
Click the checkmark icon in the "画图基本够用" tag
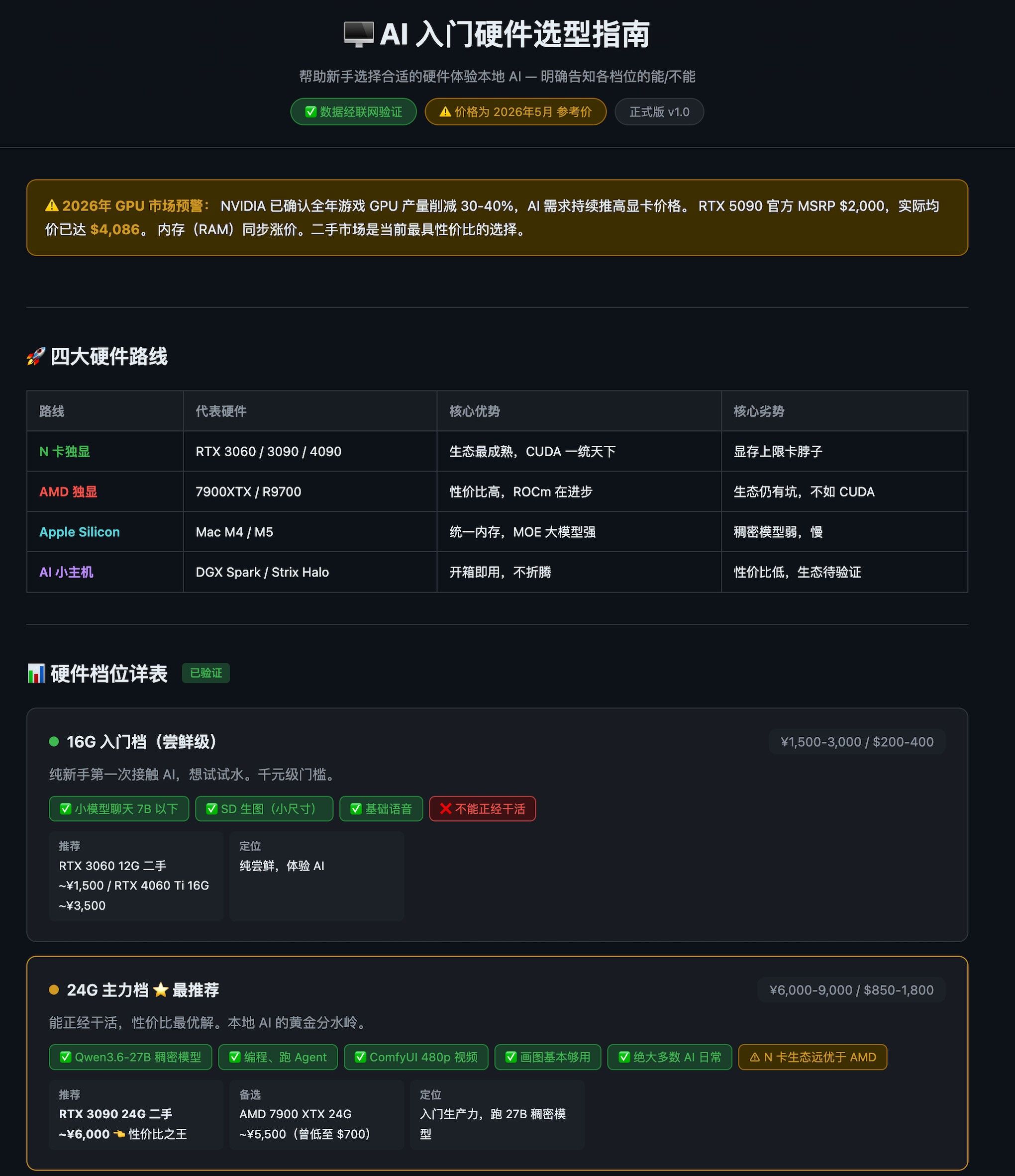511,1057
